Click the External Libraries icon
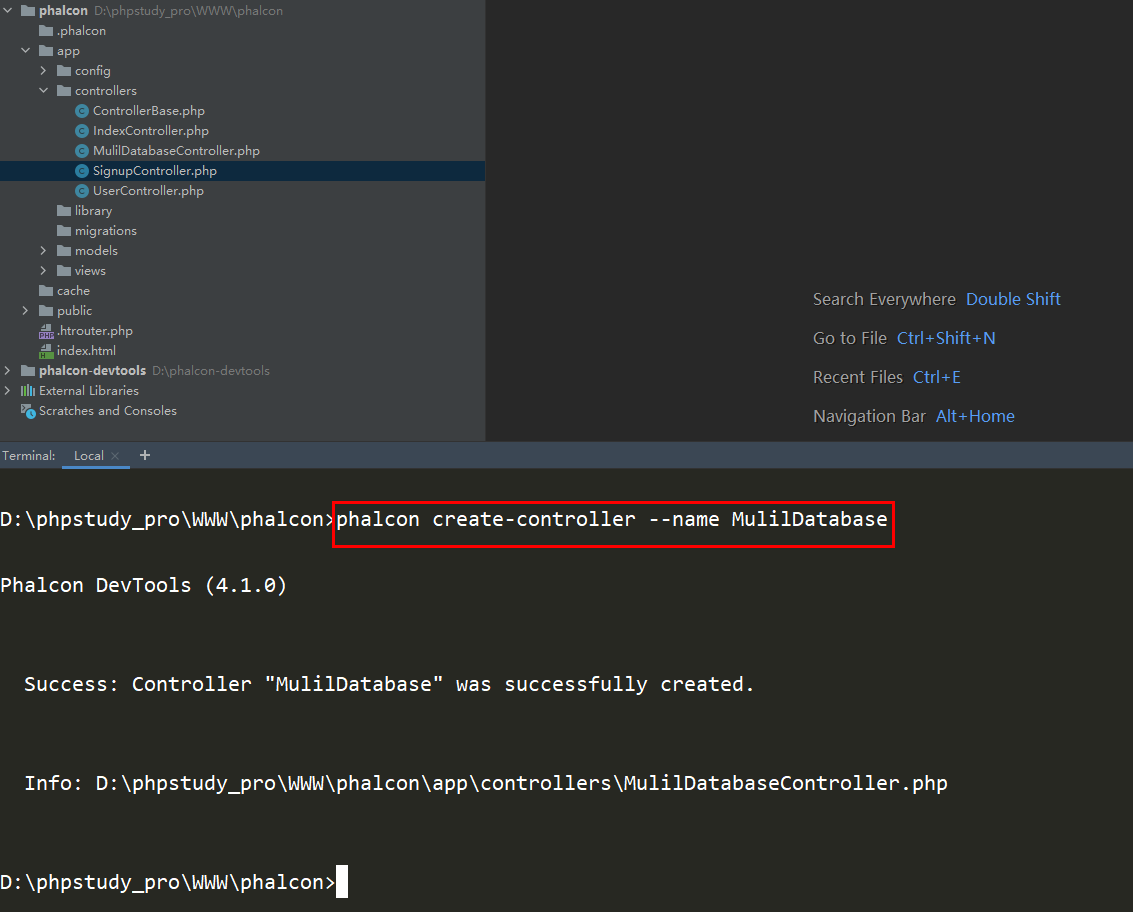The image size is (1133, 912). pos(28,390)
